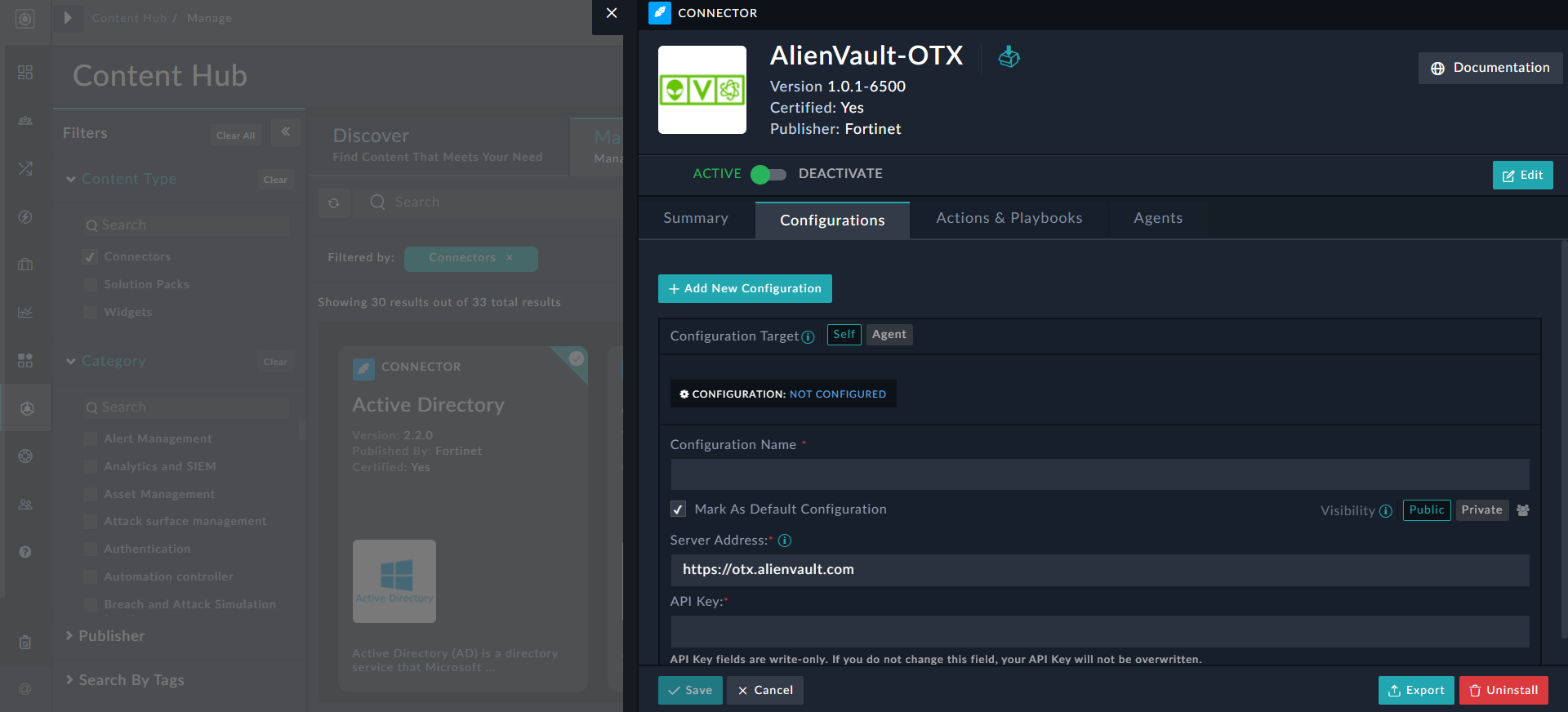Click the Edit button

pos(1522,175)
